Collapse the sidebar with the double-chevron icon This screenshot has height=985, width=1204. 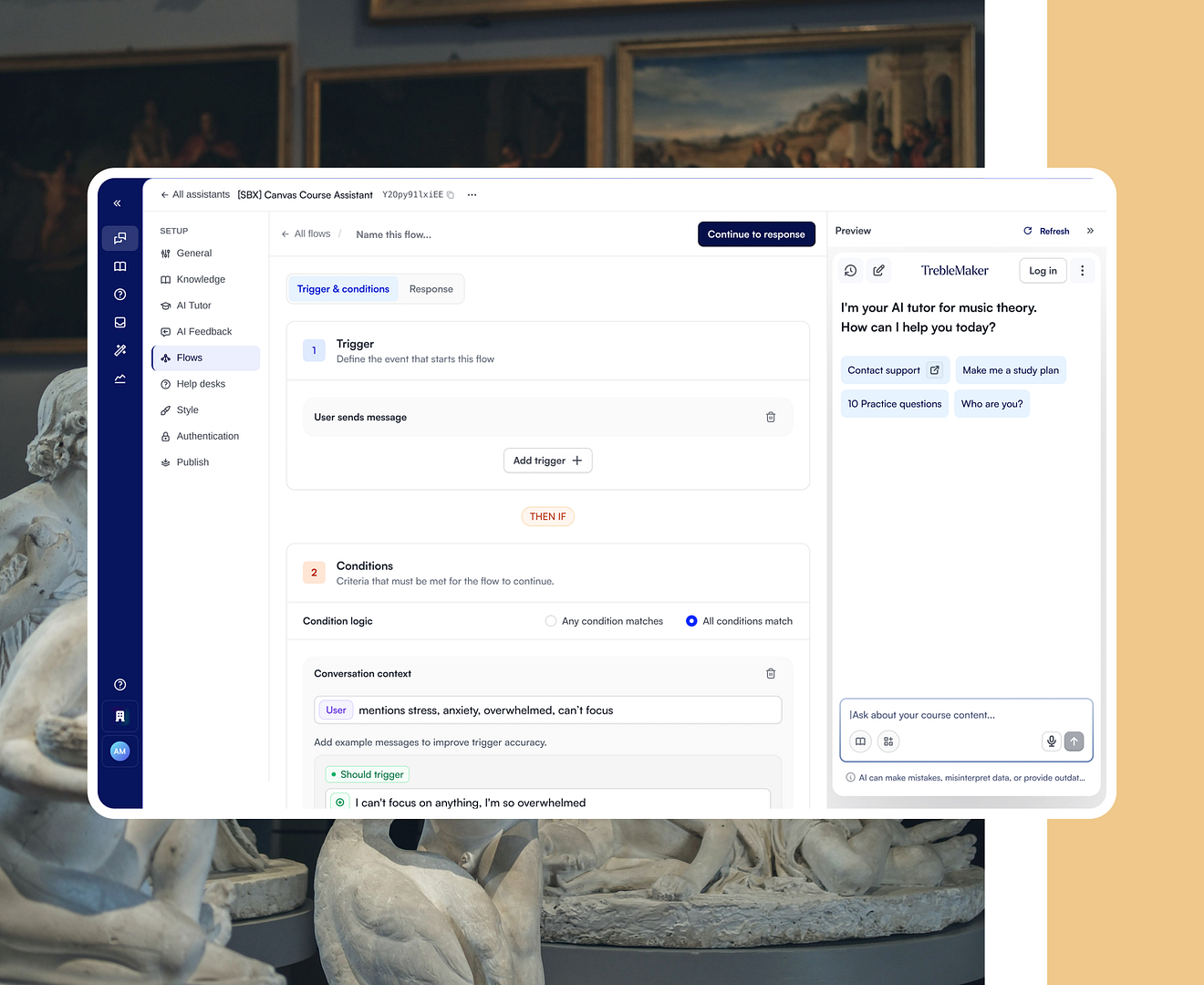[x=117, y=202]
